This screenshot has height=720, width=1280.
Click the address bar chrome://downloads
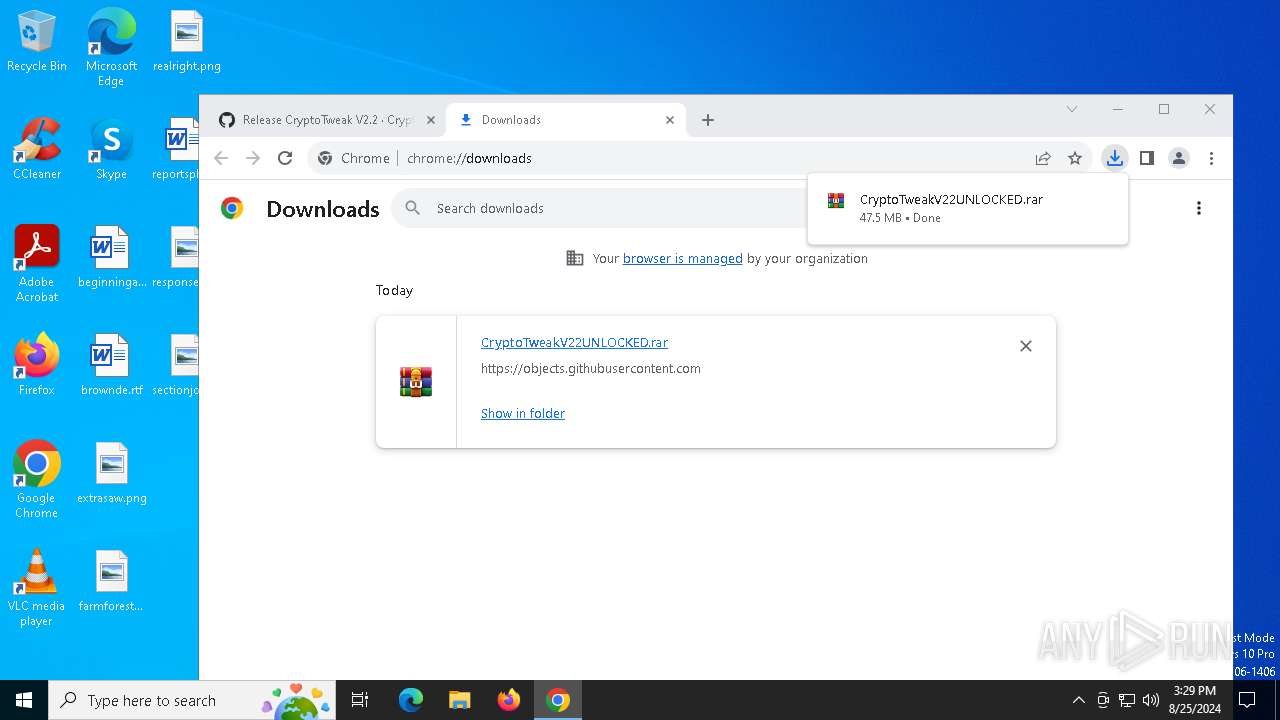click(469, 158)
